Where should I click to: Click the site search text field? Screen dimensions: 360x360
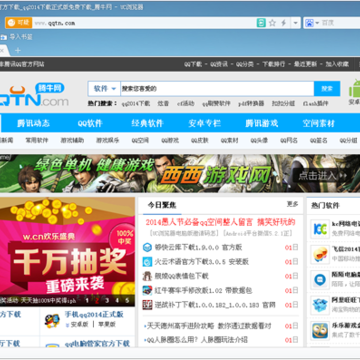click(x=217, y=89)
